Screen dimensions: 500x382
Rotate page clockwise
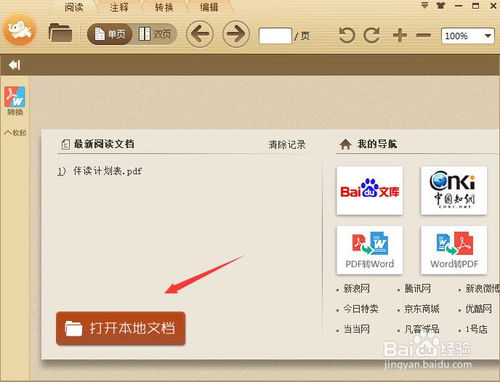372,35
